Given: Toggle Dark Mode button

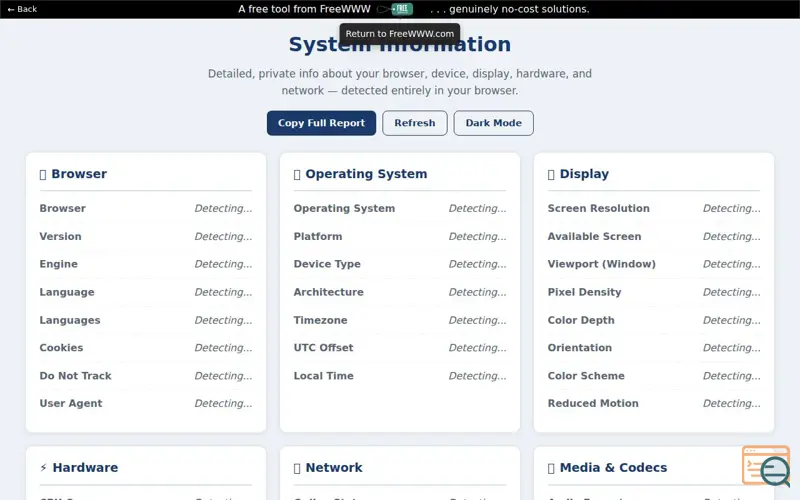Looking at the screenshot, I should pyautogui.click(x=493, y=123).
